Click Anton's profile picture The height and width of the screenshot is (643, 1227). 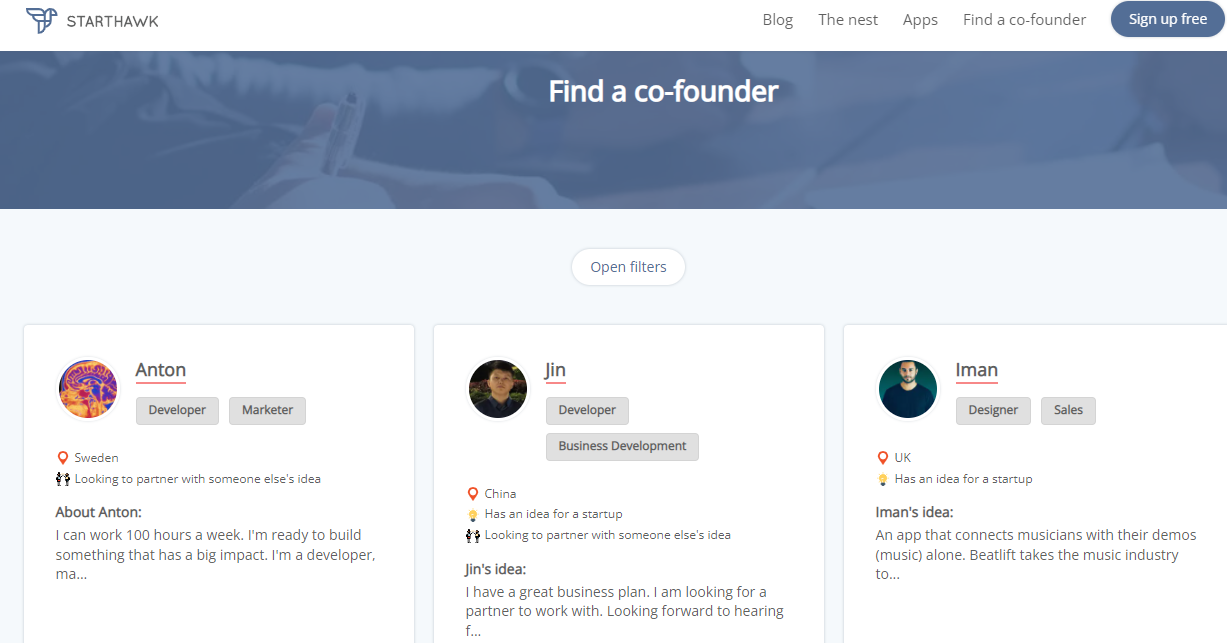[x=87, y=388]
